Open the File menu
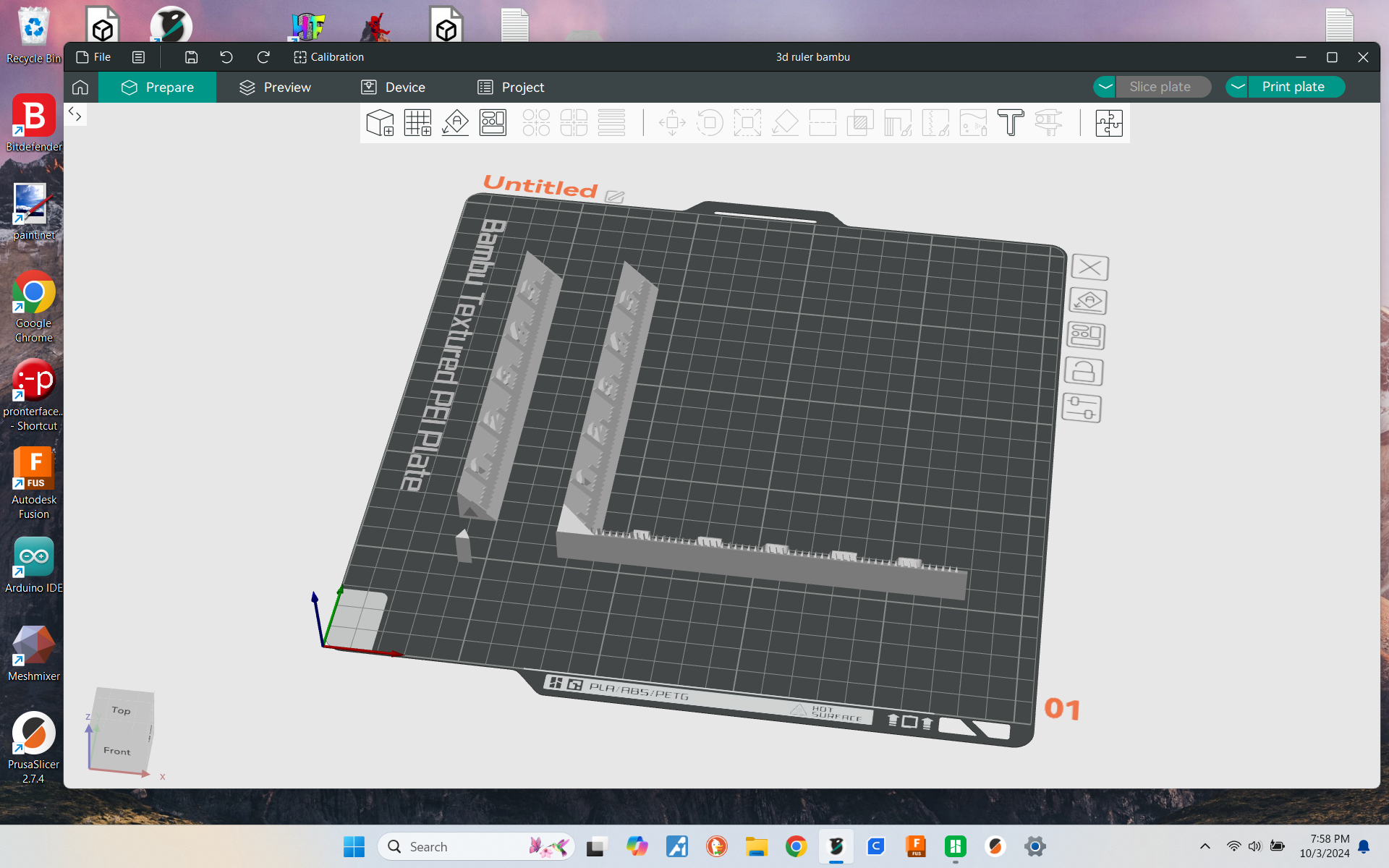The image size is (1389, 868). (94, 57)
